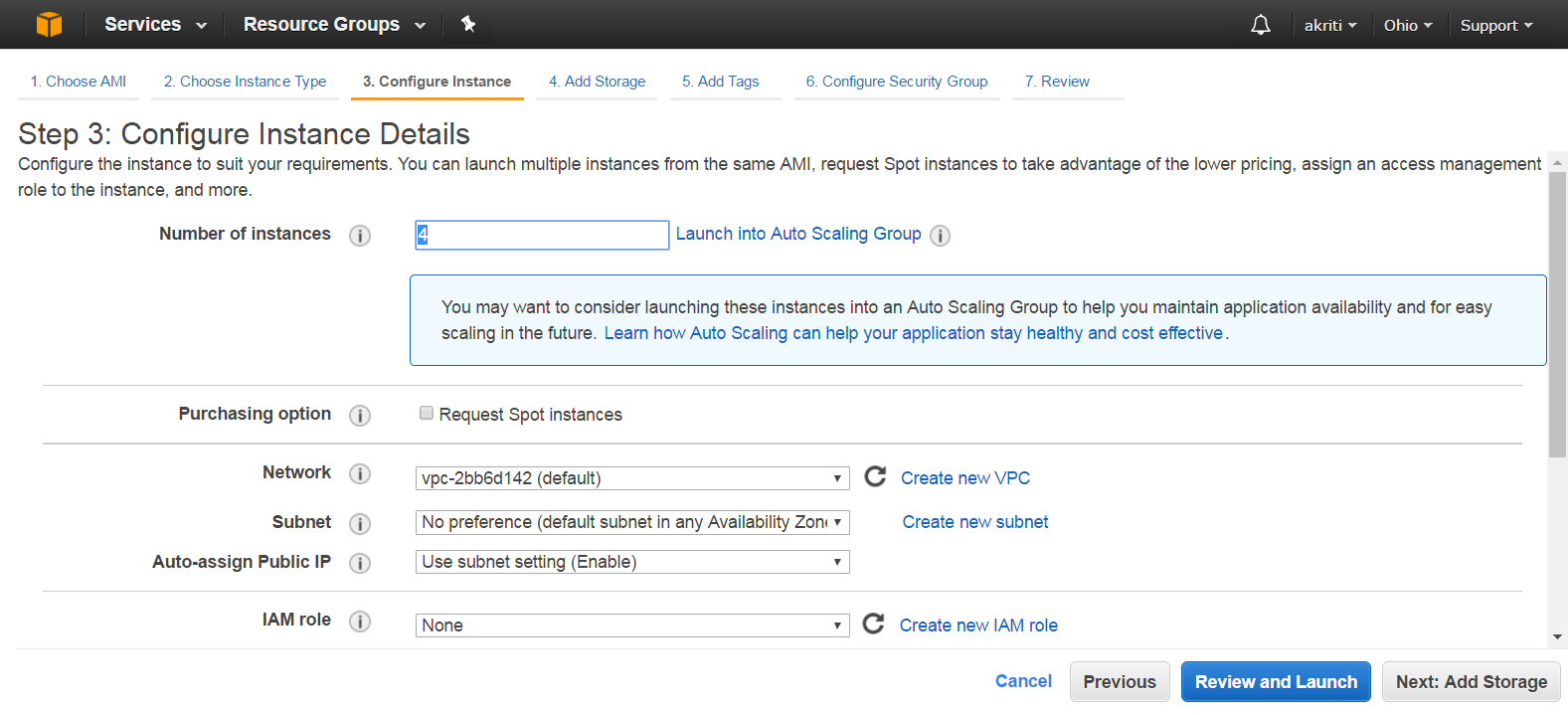Enable Request Spot instances checkbox
Image resolution: width=1568 pixels, height=715 pixels.
point(427,414)
